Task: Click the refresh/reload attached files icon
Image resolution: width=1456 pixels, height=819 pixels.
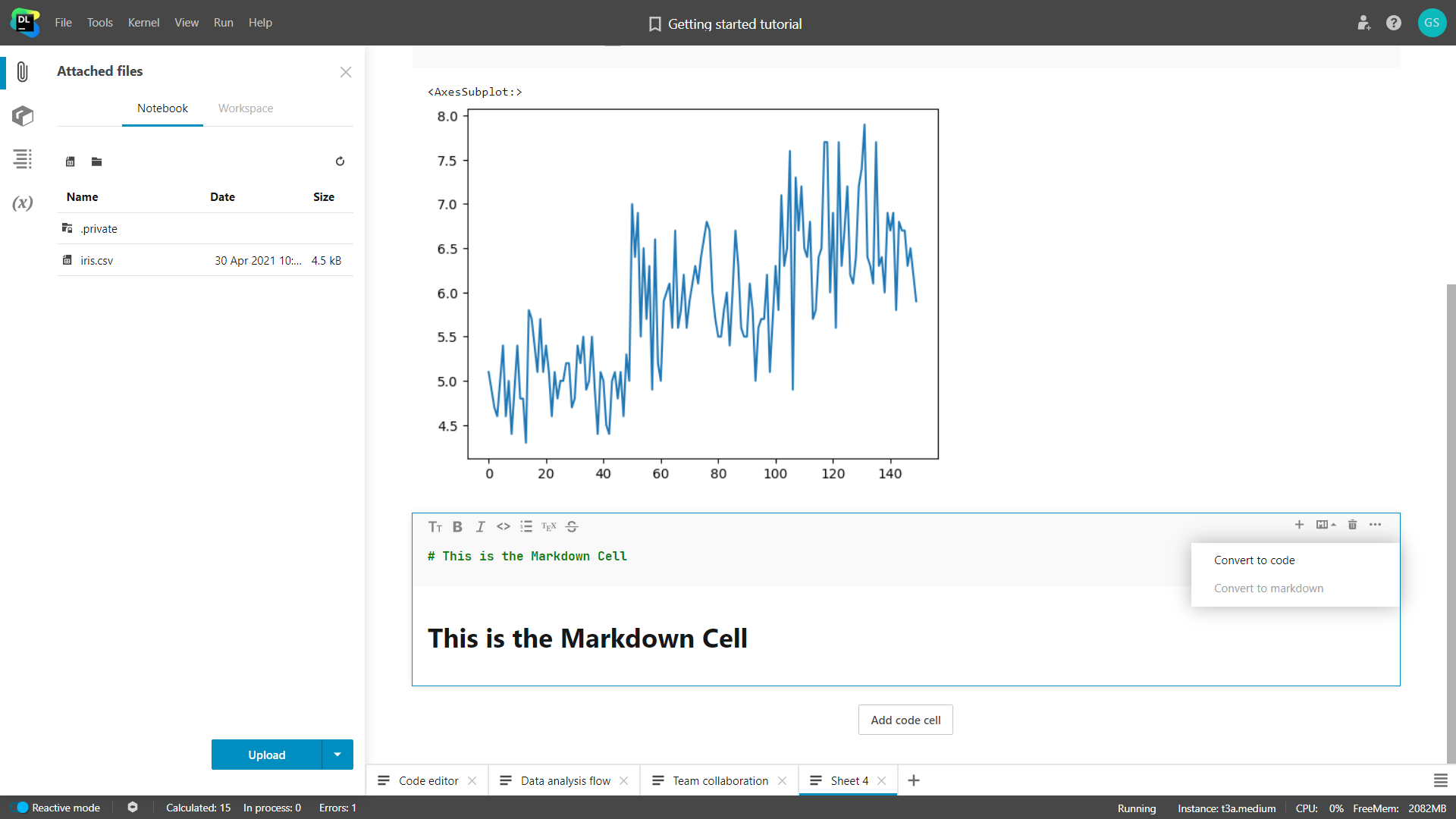Action: (x=340, y=161)
